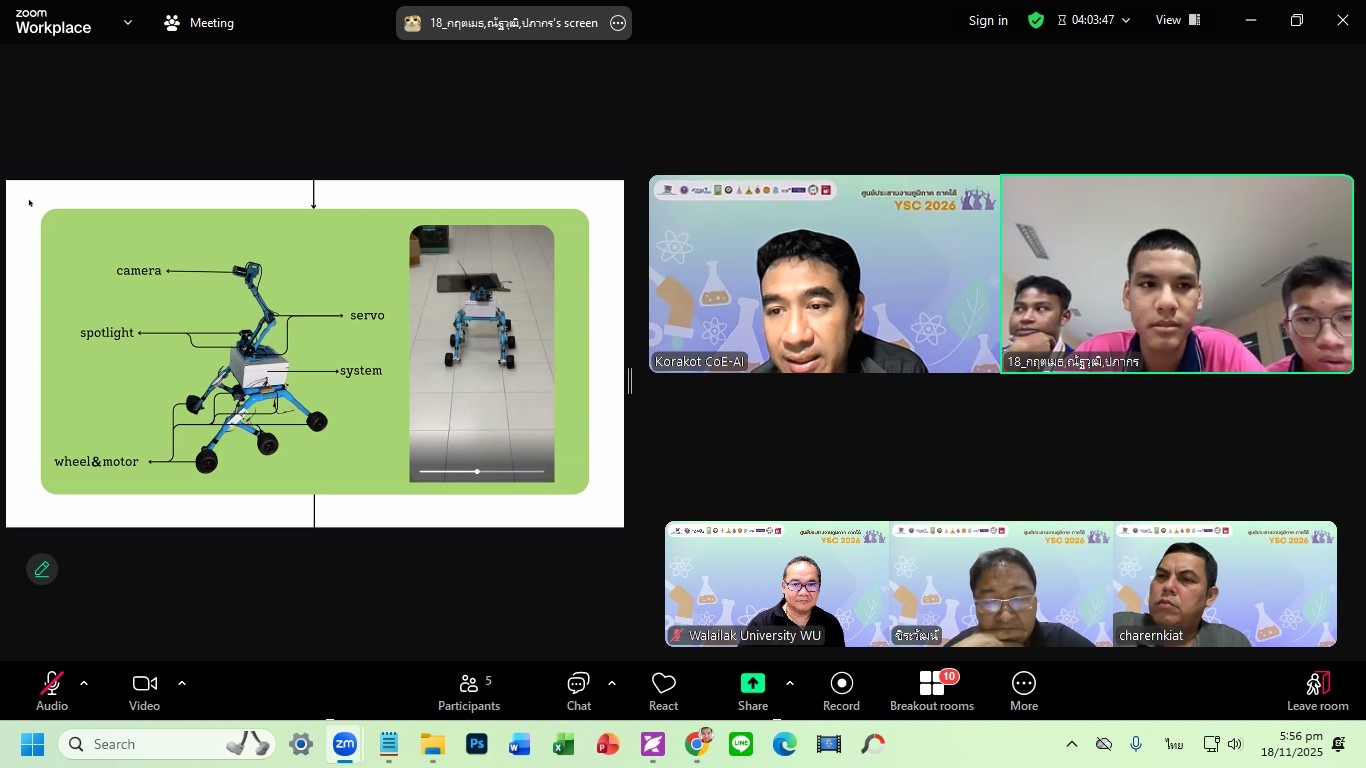Open the View layout menu
The image size is (1366, 768).
1178,21
